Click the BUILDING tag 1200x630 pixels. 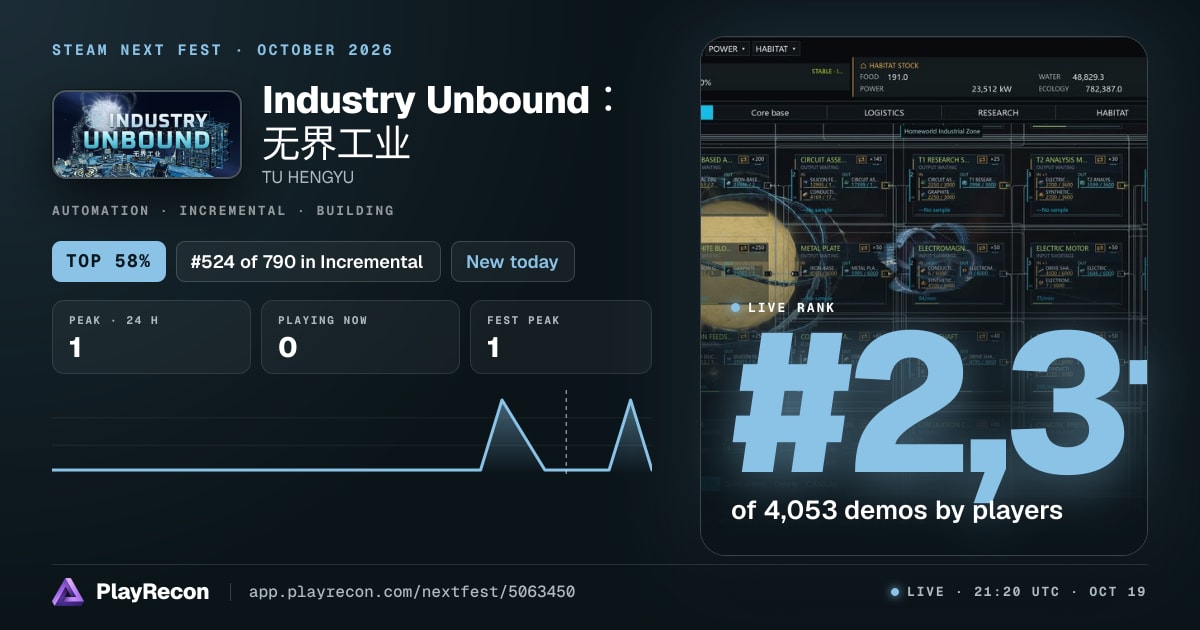(355, 211)
